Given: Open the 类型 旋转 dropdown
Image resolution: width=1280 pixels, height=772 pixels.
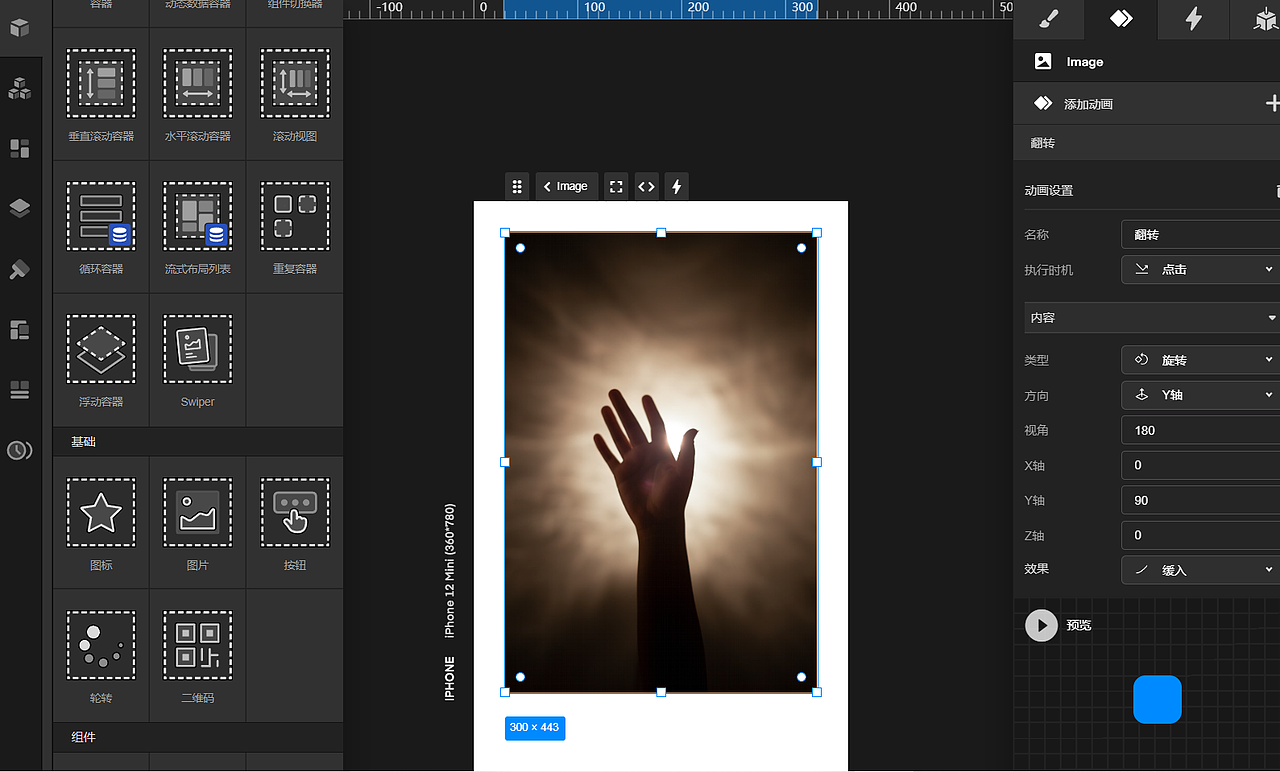Looking at the screenshot, I should (1200, 360).
